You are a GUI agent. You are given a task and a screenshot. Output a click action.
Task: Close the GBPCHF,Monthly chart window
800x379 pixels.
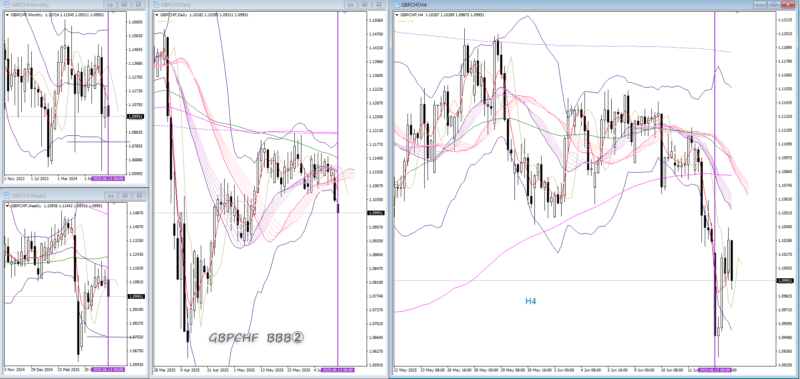tap(138, 5)
